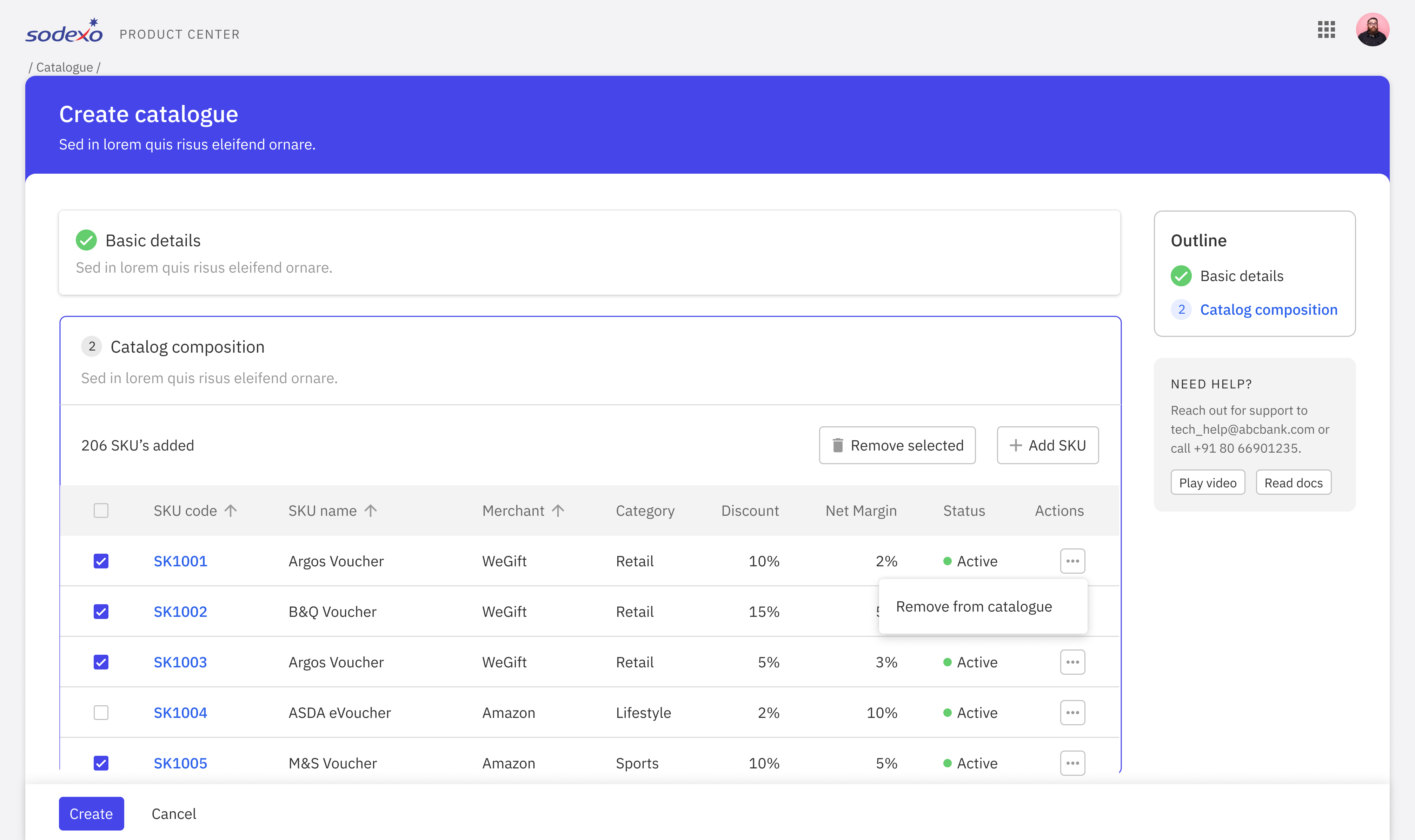Sort table by Merchant arrow

(x=558, y=511)
